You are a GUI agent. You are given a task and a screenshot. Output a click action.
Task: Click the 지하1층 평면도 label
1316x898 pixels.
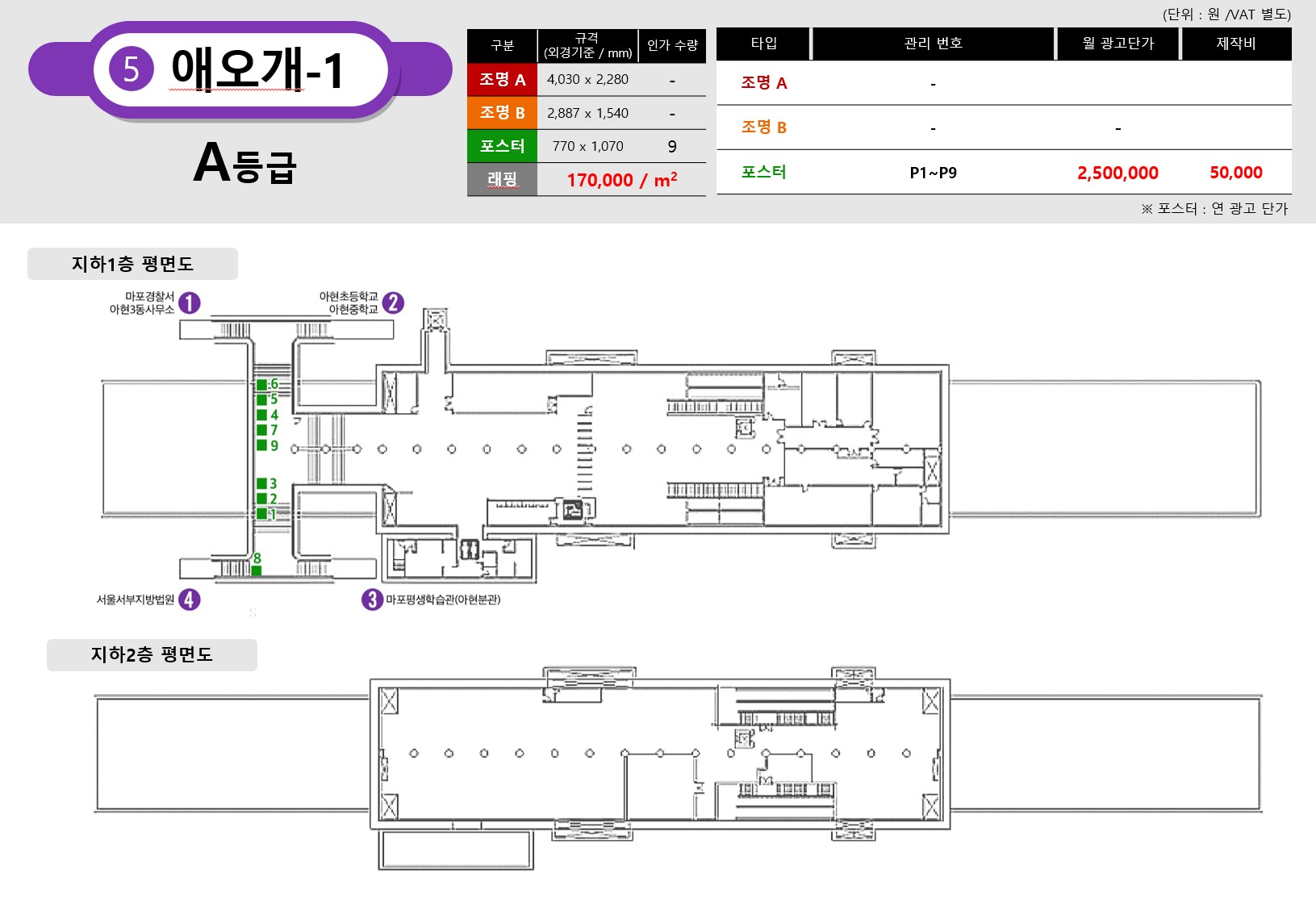(x=132, y=264)
